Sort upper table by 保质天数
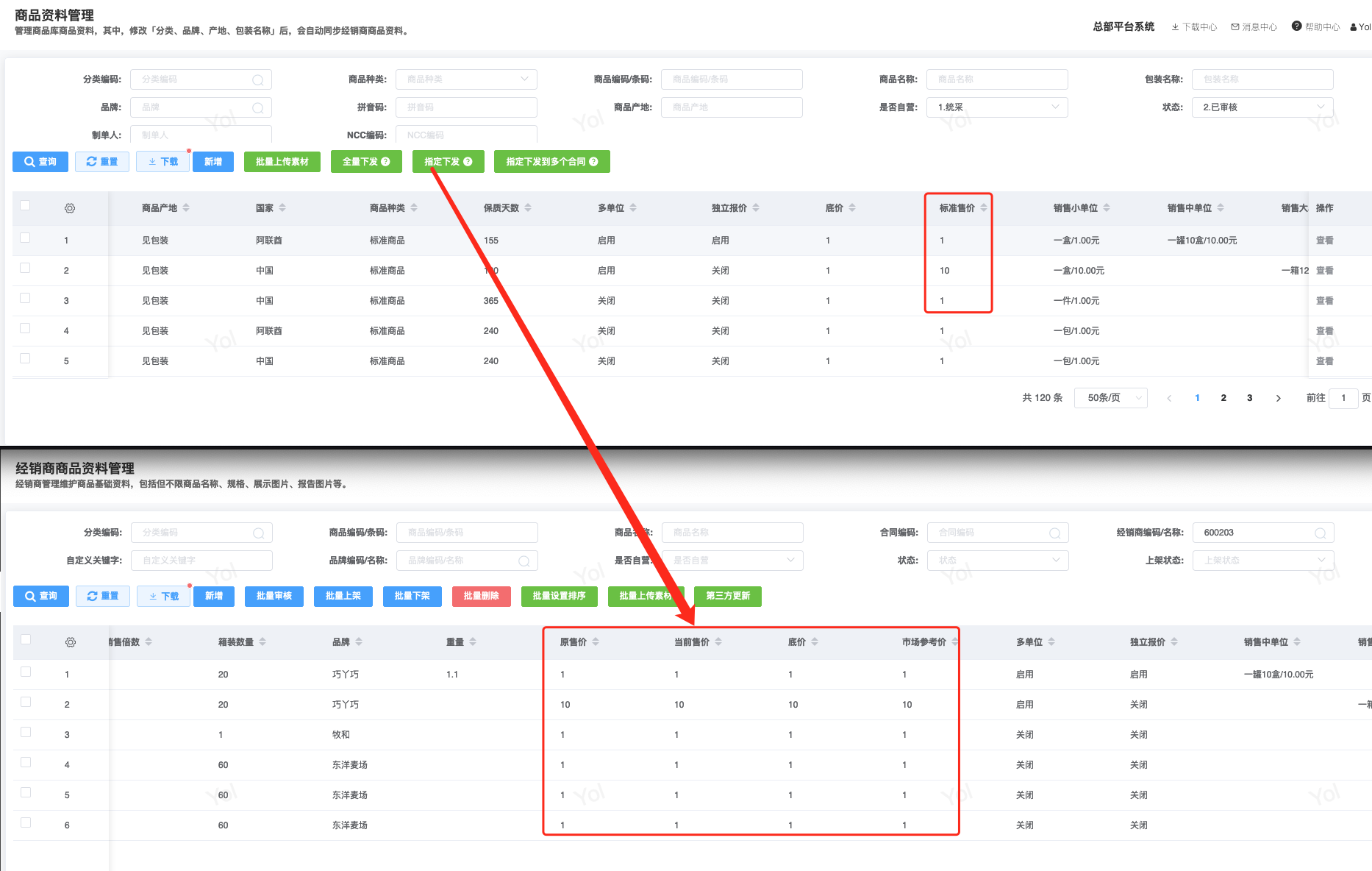 [528, 208]
